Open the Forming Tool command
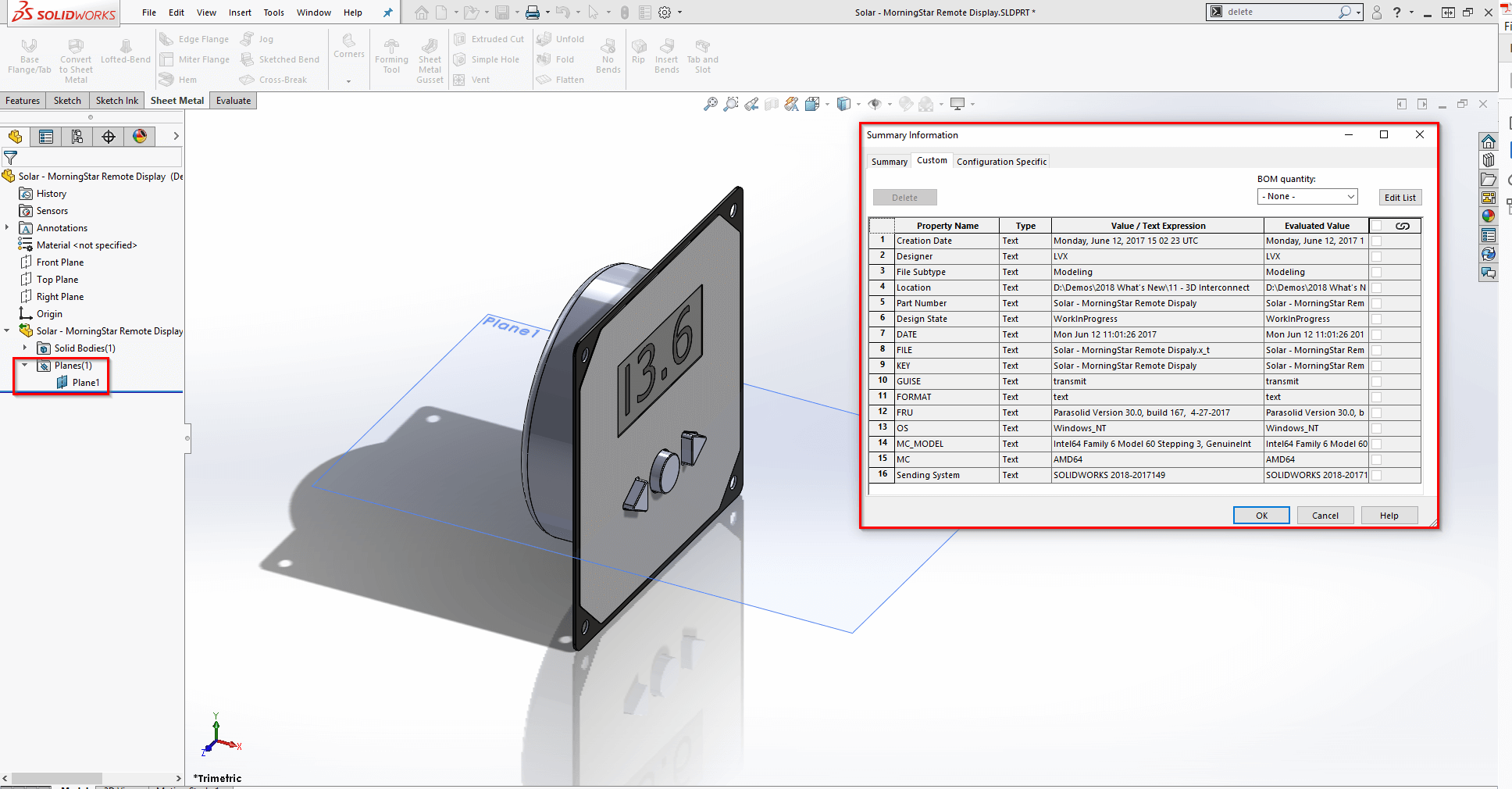This screenshot has width=1512, height=789. (x=391, y=55)
